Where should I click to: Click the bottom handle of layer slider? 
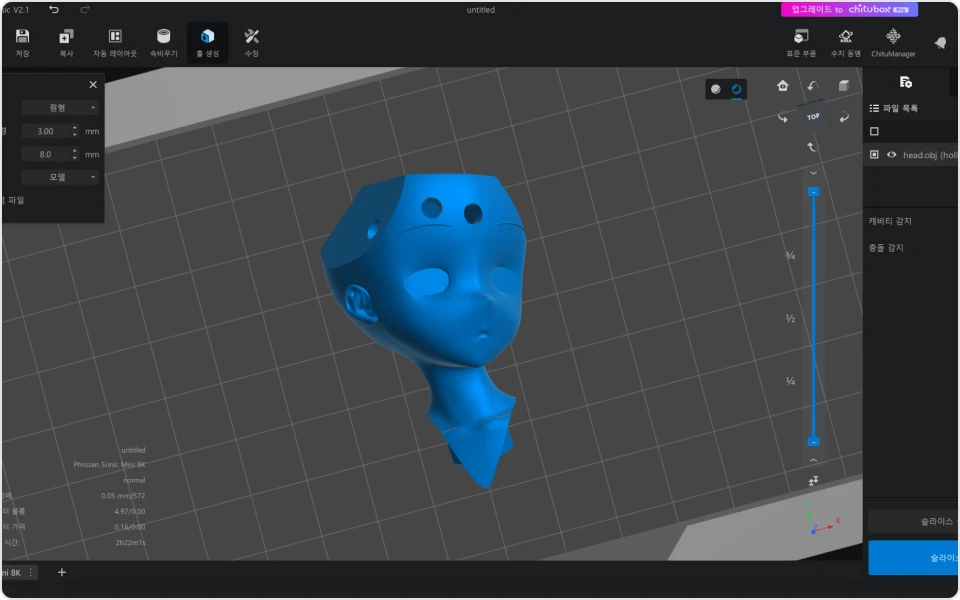[813, 441]
